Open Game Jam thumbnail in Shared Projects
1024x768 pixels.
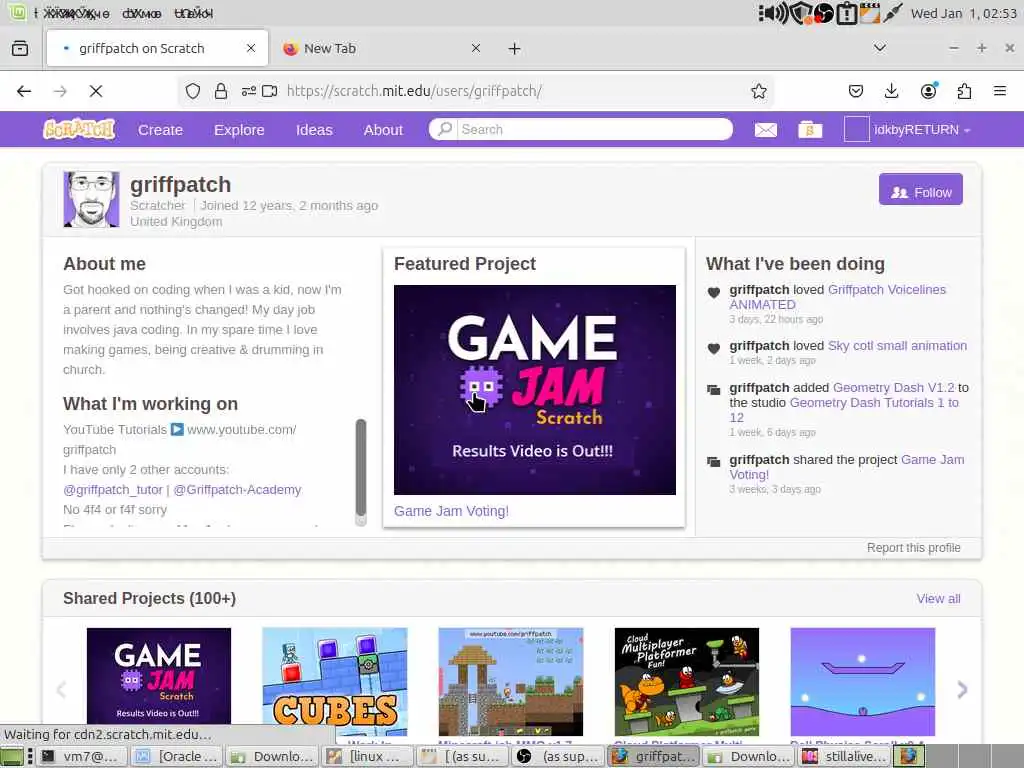159,676
